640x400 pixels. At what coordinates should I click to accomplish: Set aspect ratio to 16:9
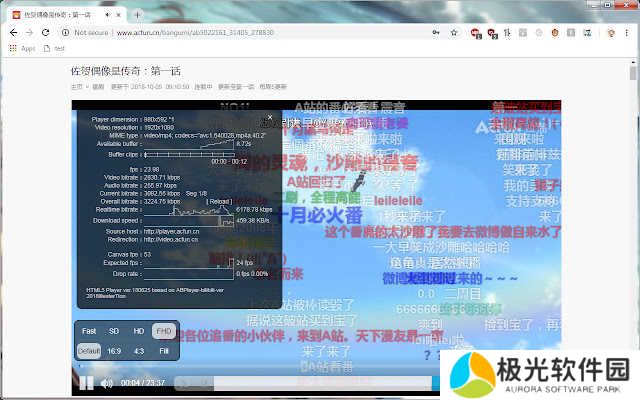(x=115, y=351)
